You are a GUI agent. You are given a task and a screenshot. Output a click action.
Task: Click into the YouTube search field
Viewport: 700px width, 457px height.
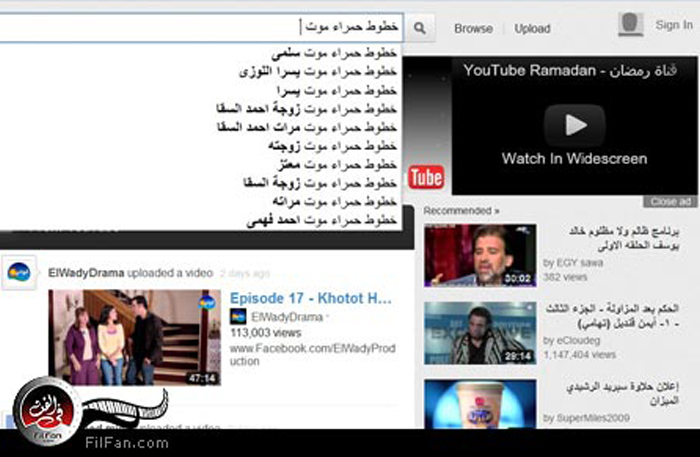click(x=201, y=28)
